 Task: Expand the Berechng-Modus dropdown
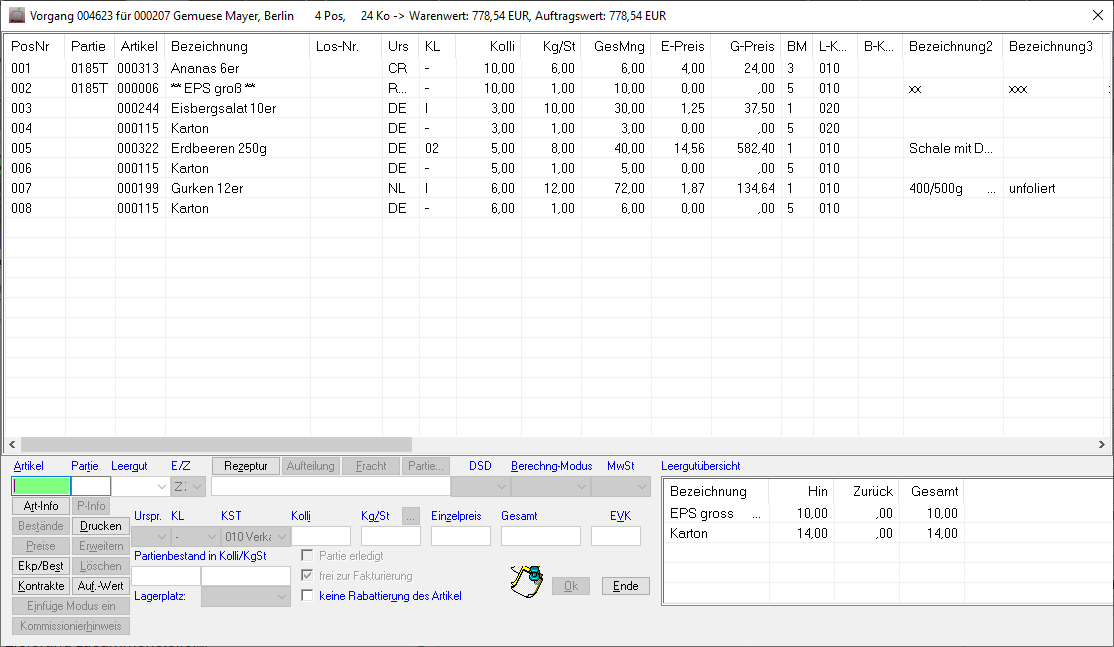[x=551, y=486]
